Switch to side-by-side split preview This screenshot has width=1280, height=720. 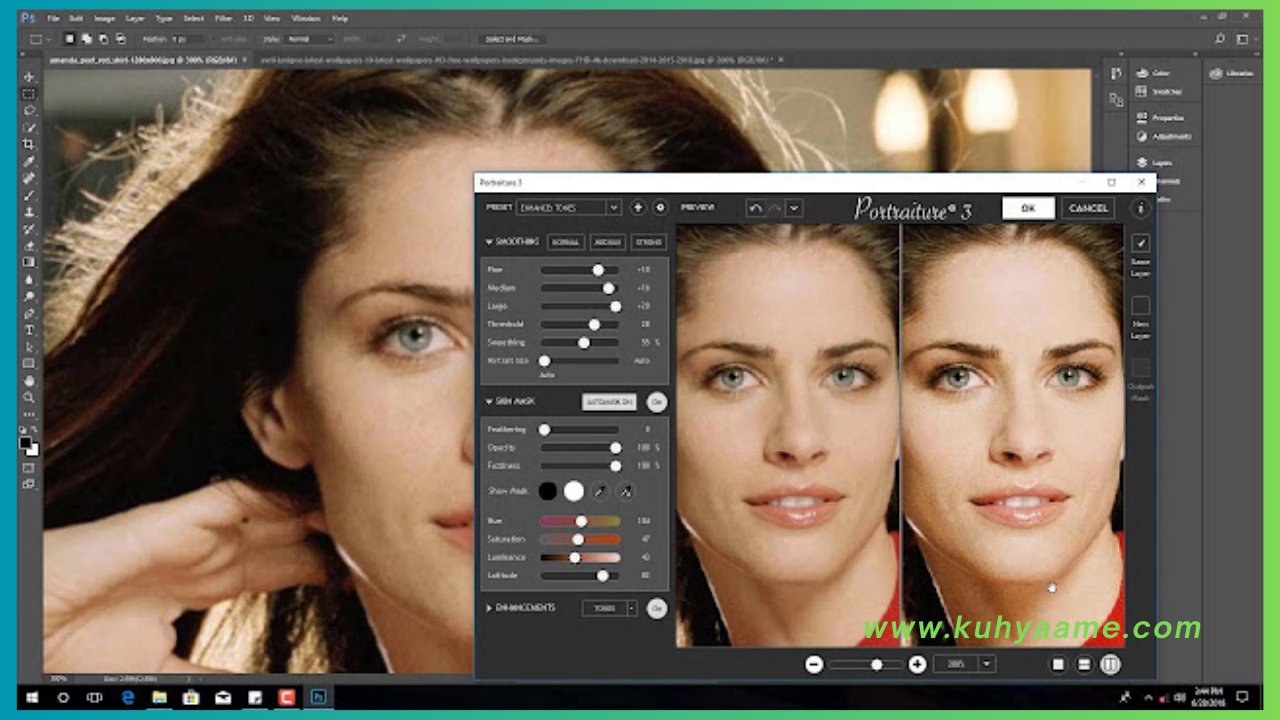pyautogui.click(x=1110, y=664)
